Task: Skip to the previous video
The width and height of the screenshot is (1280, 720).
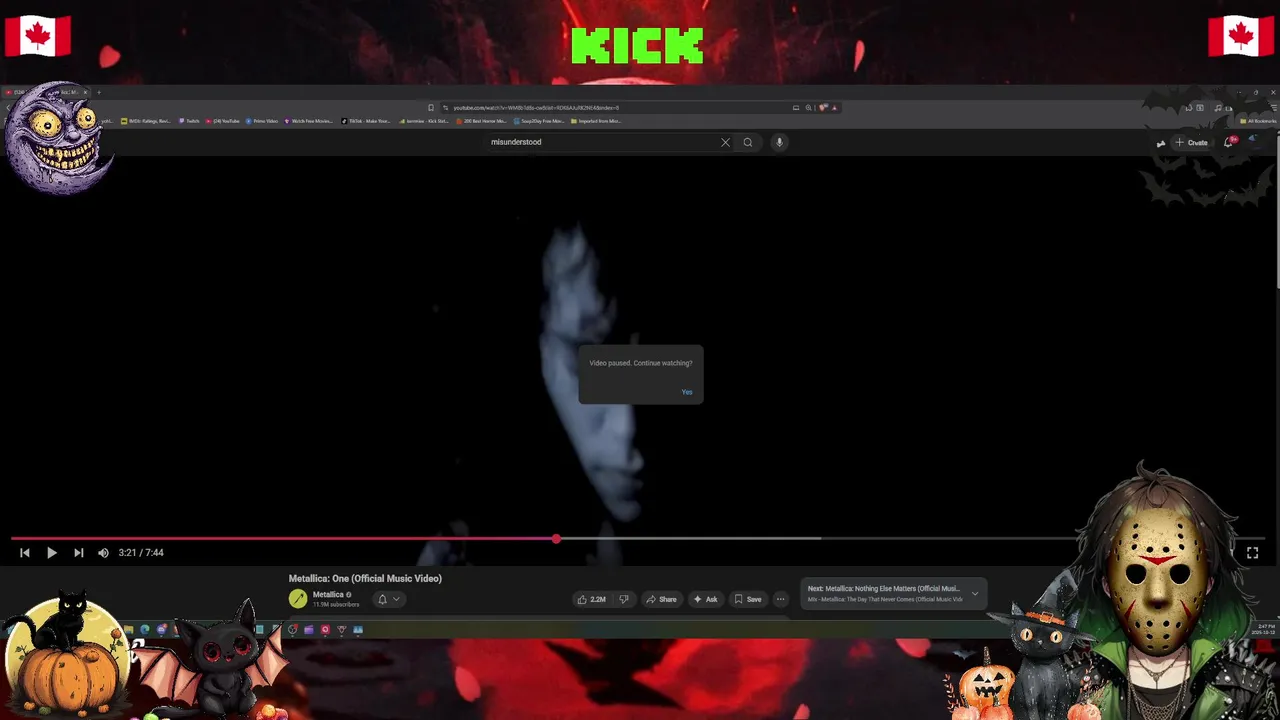Action: [x=25, y=552]
